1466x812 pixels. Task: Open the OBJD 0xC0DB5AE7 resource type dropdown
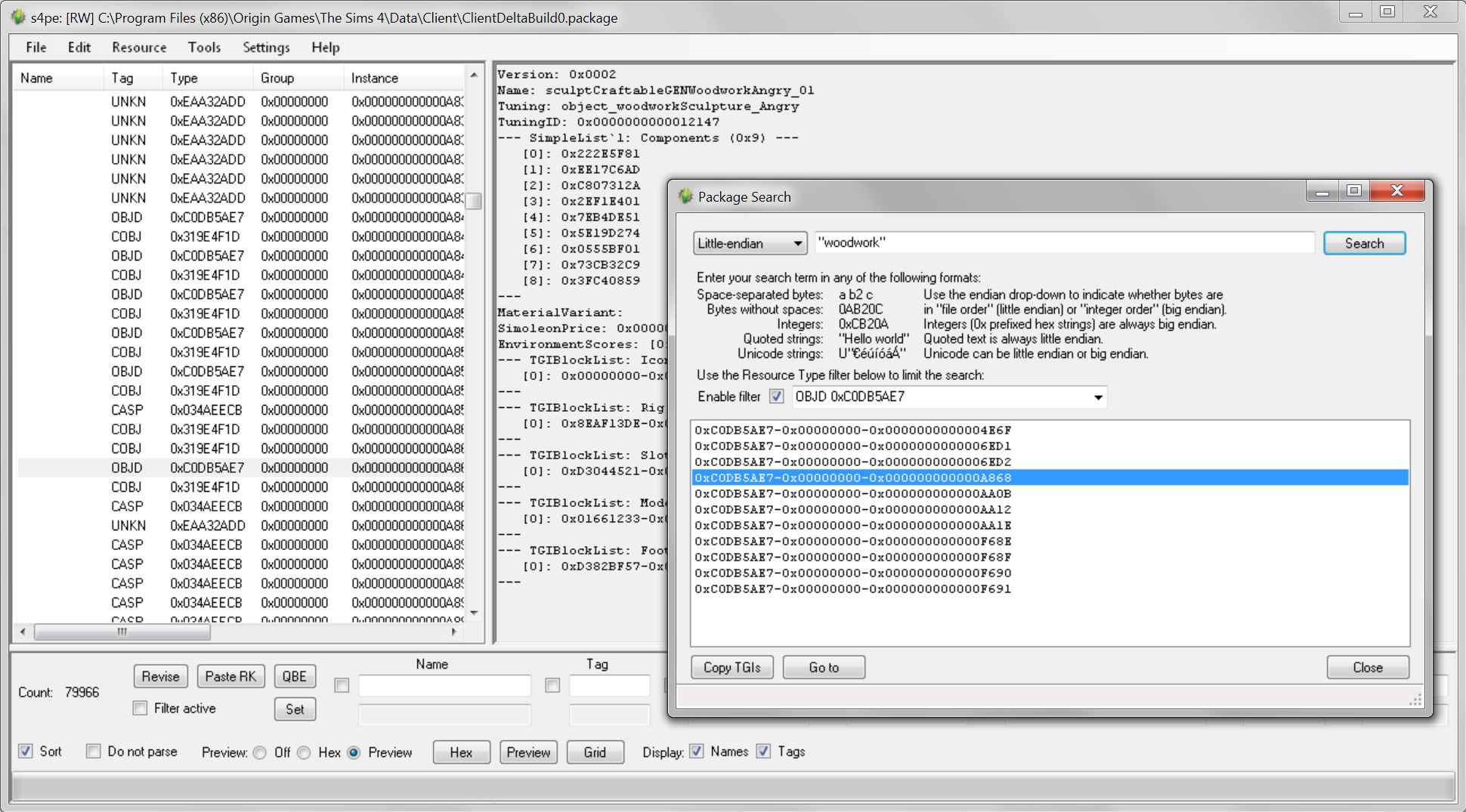click(949, 397)
